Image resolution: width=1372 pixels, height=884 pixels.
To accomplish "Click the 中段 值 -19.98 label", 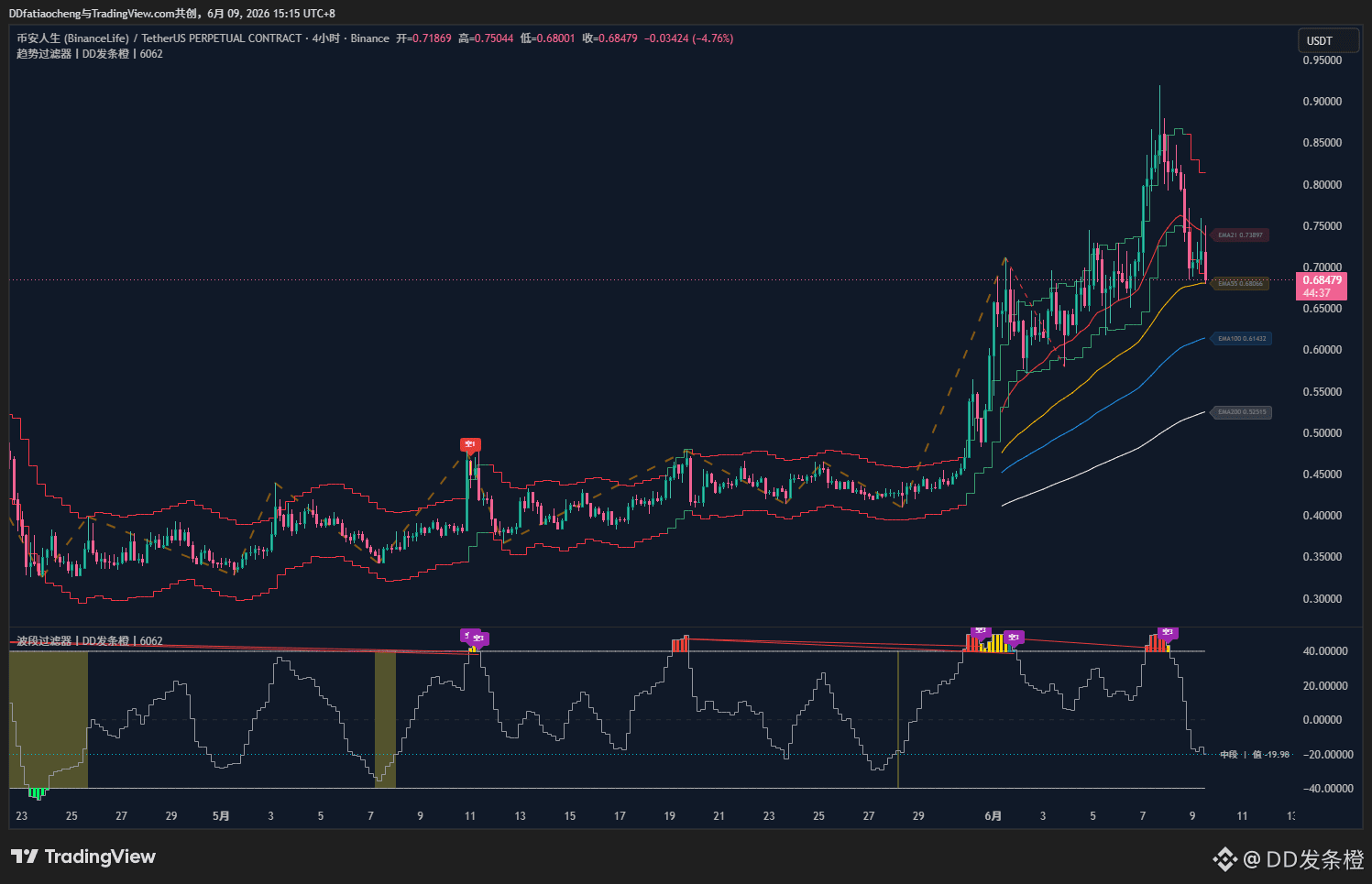I will 1255,755.
